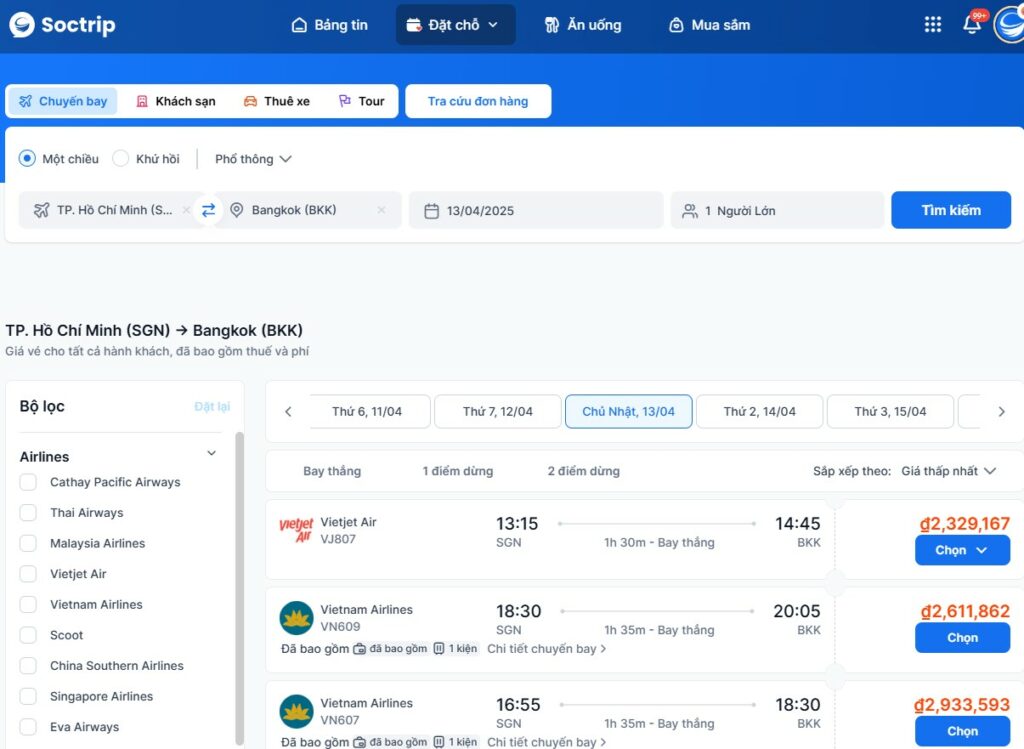Screen dimensions: 1024x749
Task: Choose the VN609 flight with Chọn
Action: pos(962,638)
